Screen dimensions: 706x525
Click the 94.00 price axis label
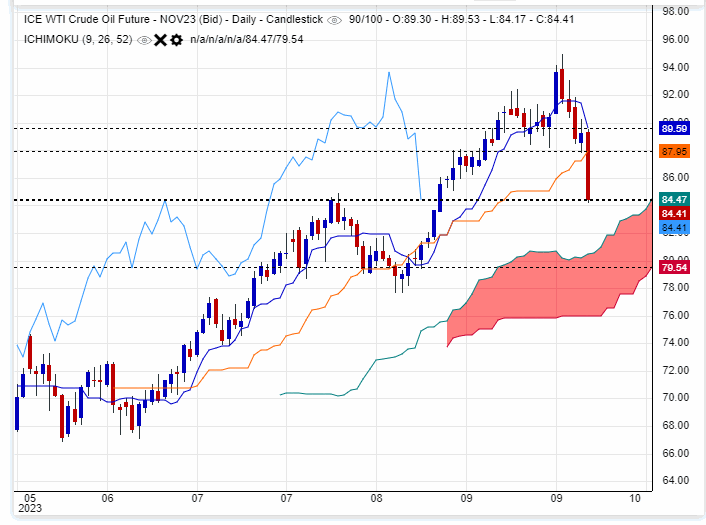point(676,67)
